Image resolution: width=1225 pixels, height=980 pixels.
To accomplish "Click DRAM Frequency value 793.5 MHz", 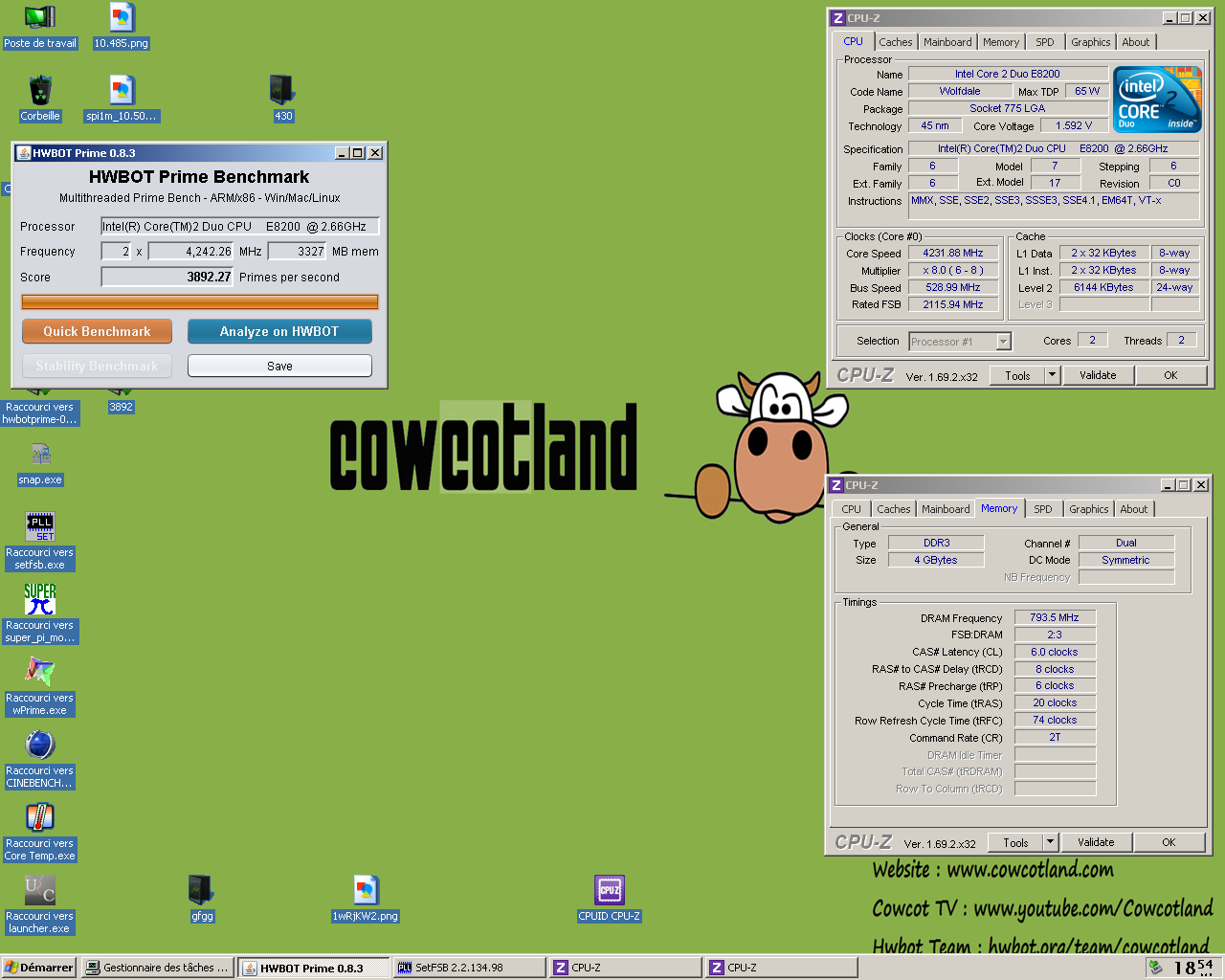I will point(1054,617).
